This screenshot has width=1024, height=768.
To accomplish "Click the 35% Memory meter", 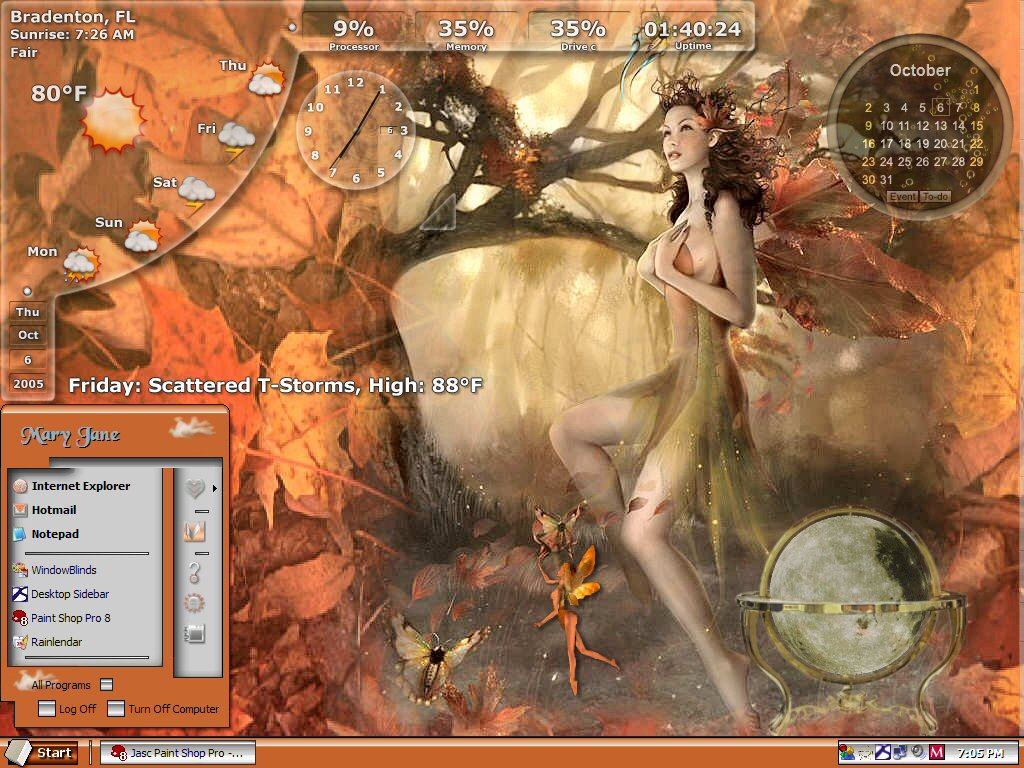I will tap(466, 33).
